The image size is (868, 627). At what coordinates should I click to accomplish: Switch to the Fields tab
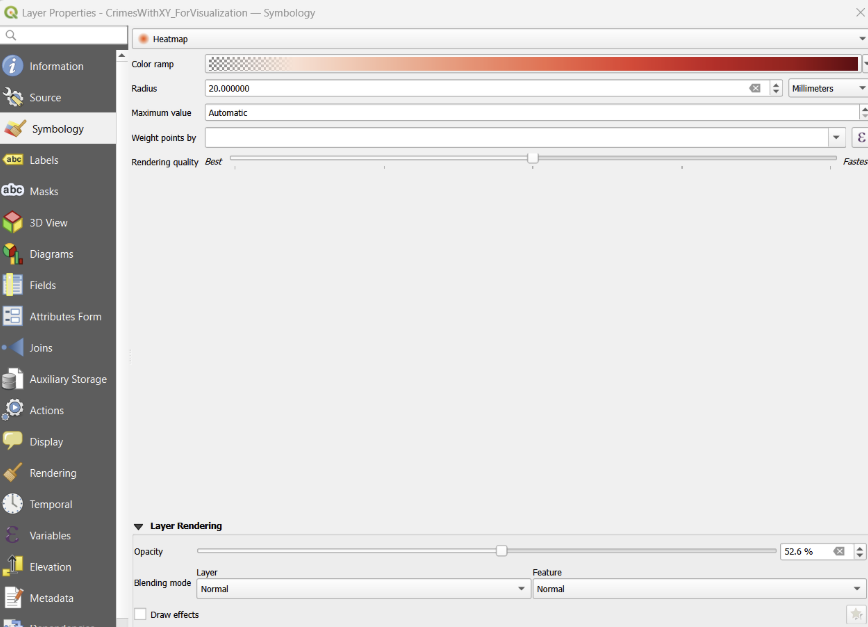coord(43,285)
